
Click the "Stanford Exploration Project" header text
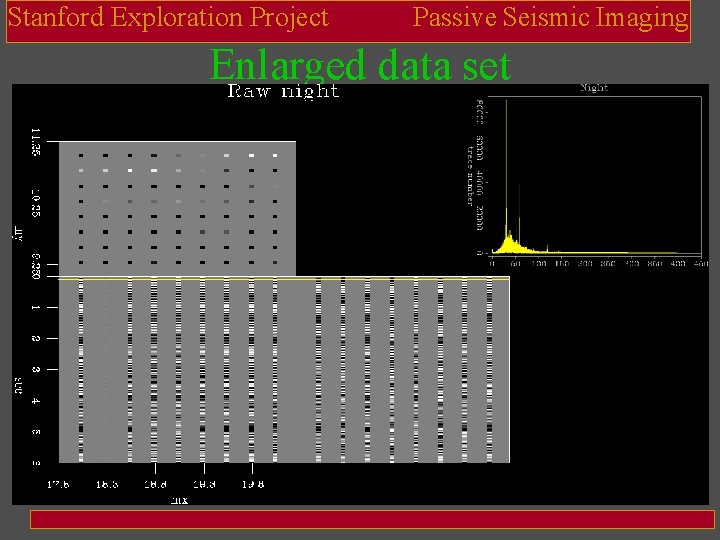(168, 17)
